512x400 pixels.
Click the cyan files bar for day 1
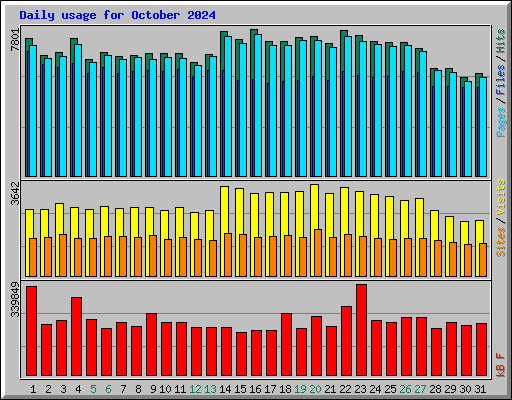click(x=33, y=111)
